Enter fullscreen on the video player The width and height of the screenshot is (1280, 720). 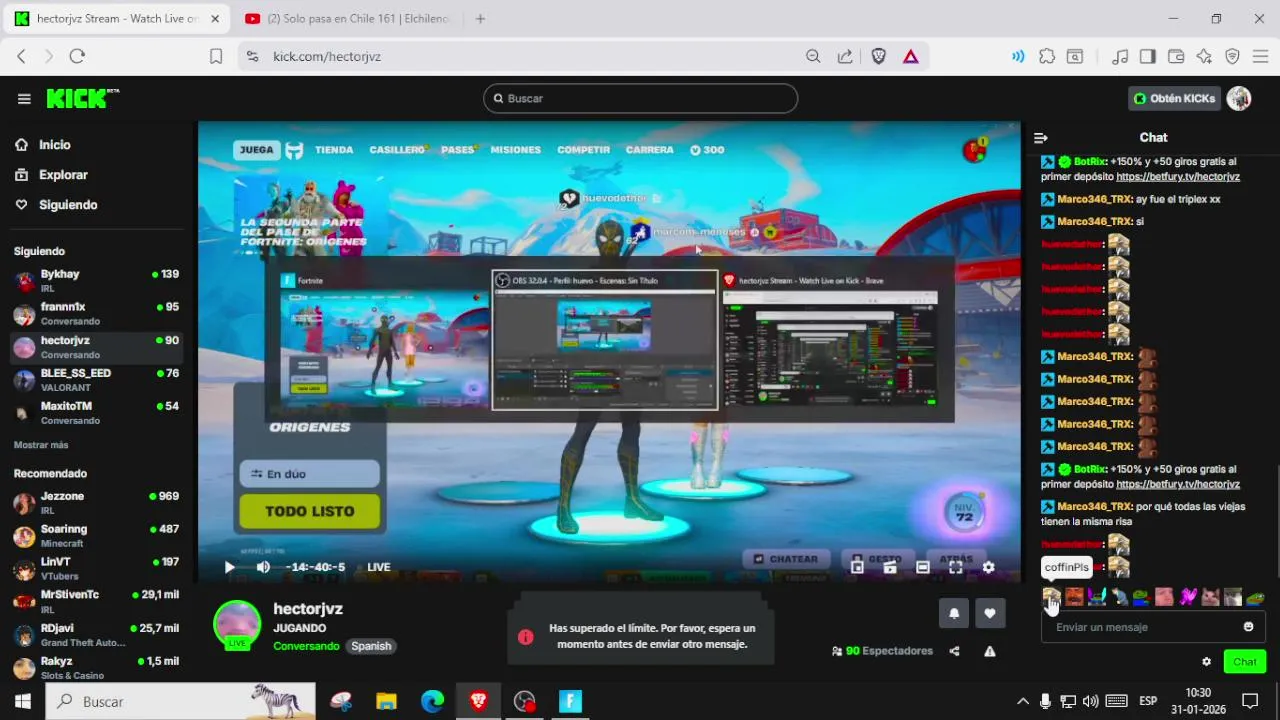tap(955, 567)
